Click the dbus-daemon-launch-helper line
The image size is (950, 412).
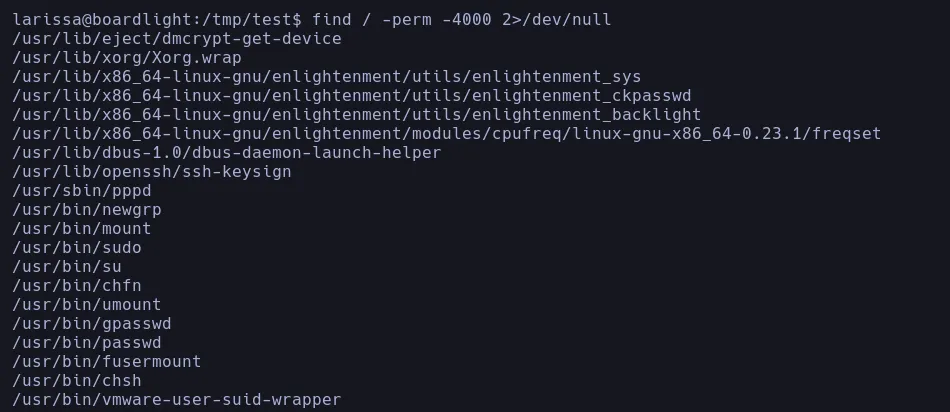point(227,152)
